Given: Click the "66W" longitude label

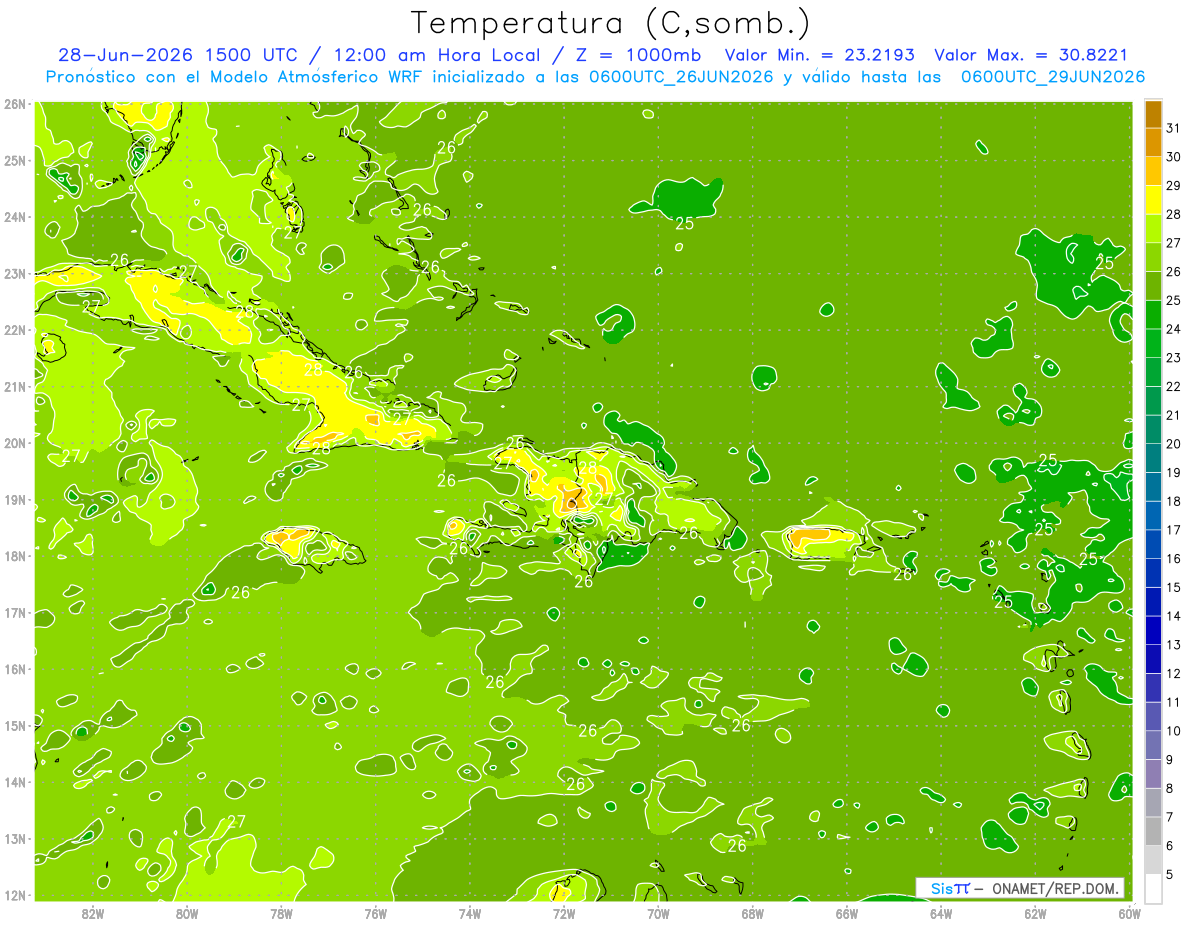Looking at the screenshot, I should click(847, 914).
